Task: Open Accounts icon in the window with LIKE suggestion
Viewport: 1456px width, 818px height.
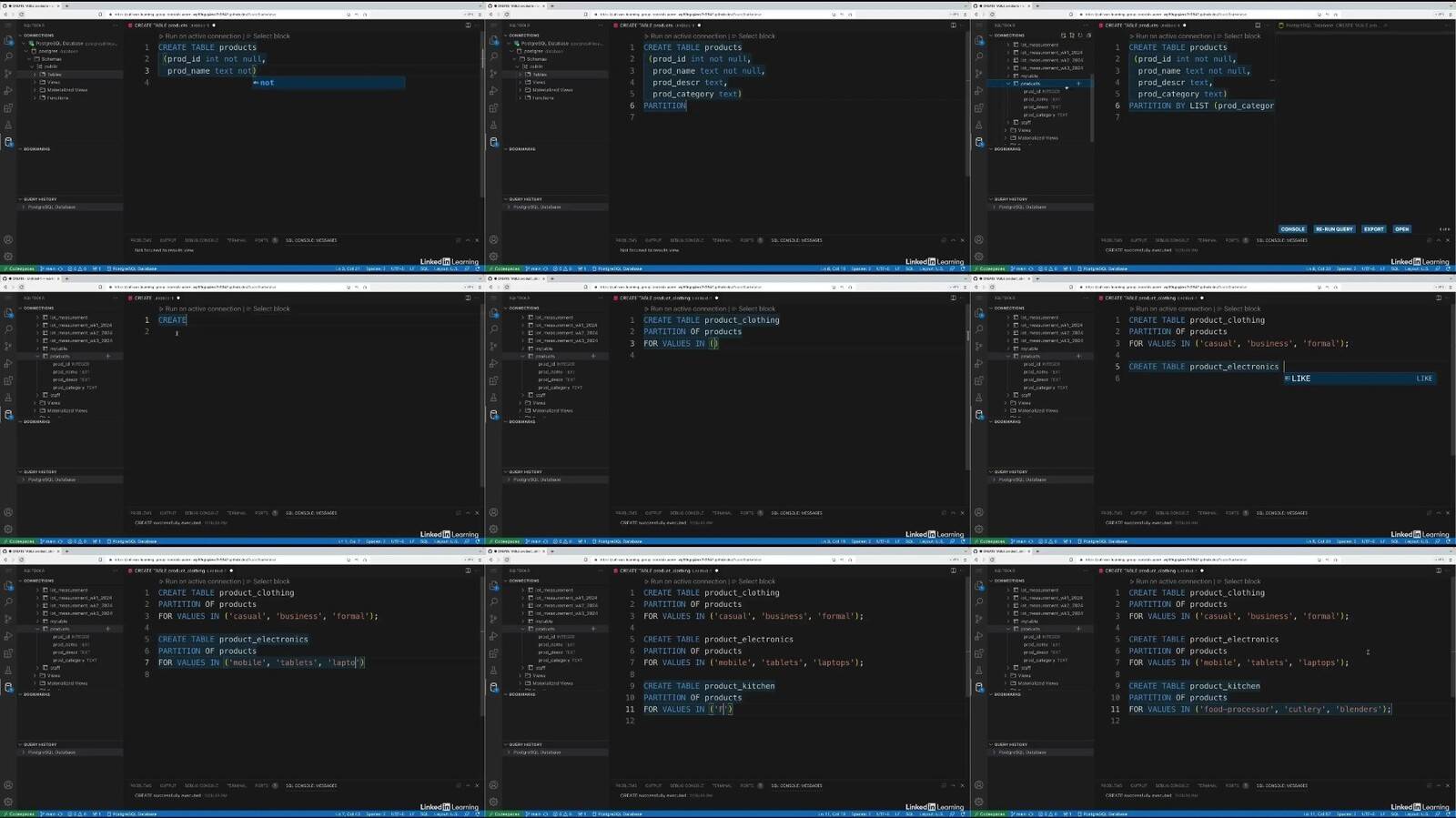Action: click(x=979, y=513)
